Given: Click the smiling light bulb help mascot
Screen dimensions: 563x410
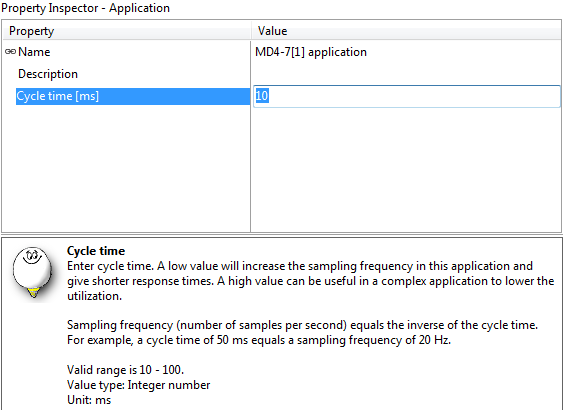Looking at the screenshot, I should tap(32, 272).
